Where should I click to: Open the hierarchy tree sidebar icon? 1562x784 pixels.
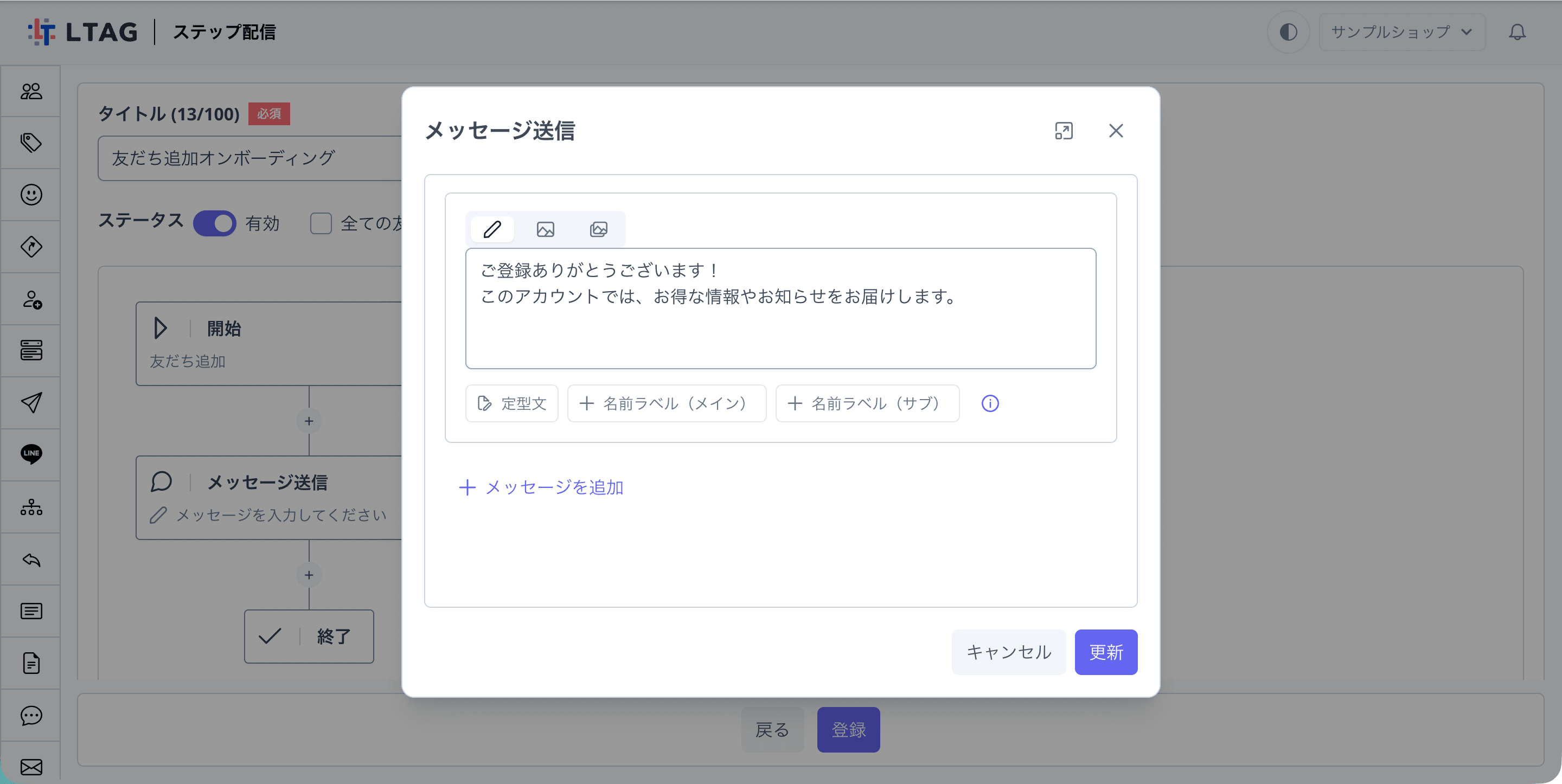click(31, 507)
